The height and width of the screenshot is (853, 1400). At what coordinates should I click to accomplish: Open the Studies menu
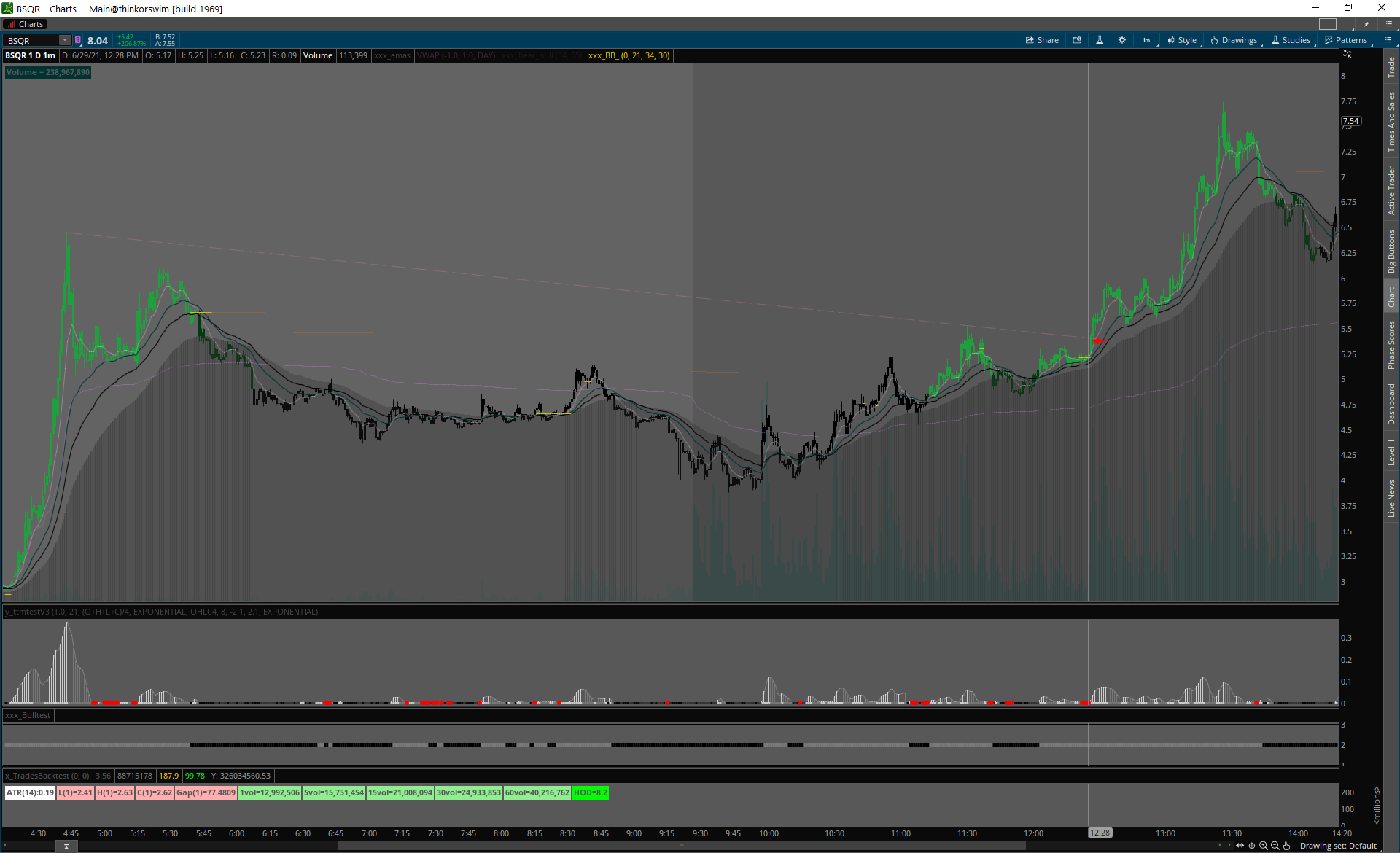point(1291,40)
